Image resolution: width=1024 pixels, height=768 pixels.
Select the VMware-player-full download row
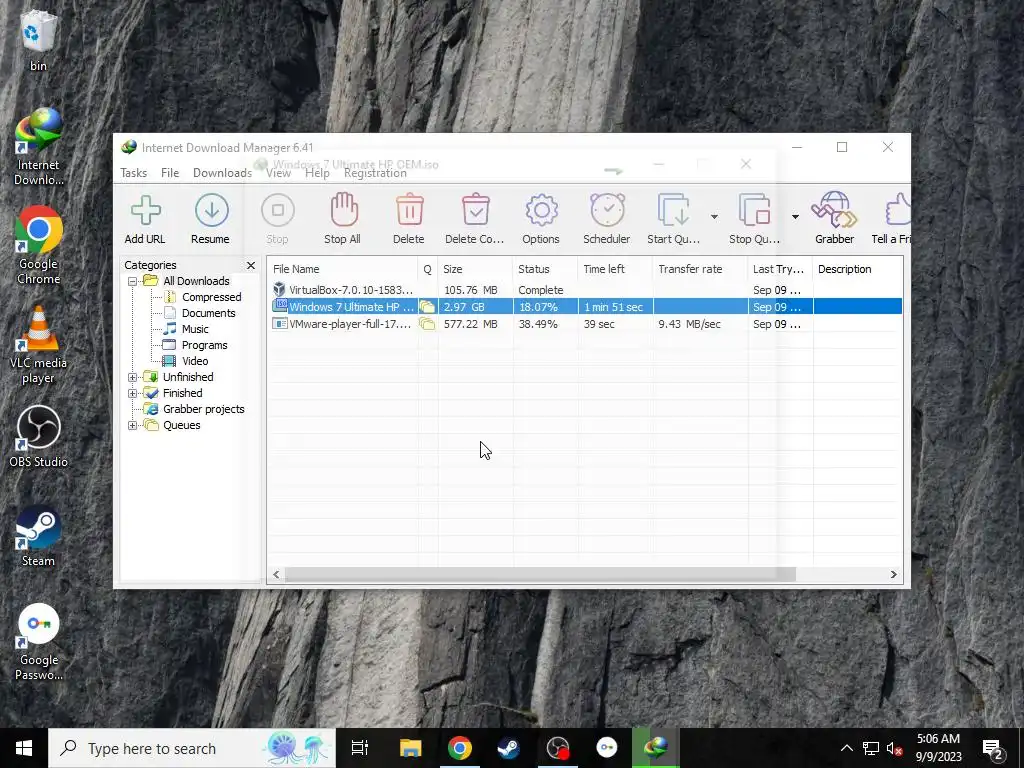click(586, 324)
